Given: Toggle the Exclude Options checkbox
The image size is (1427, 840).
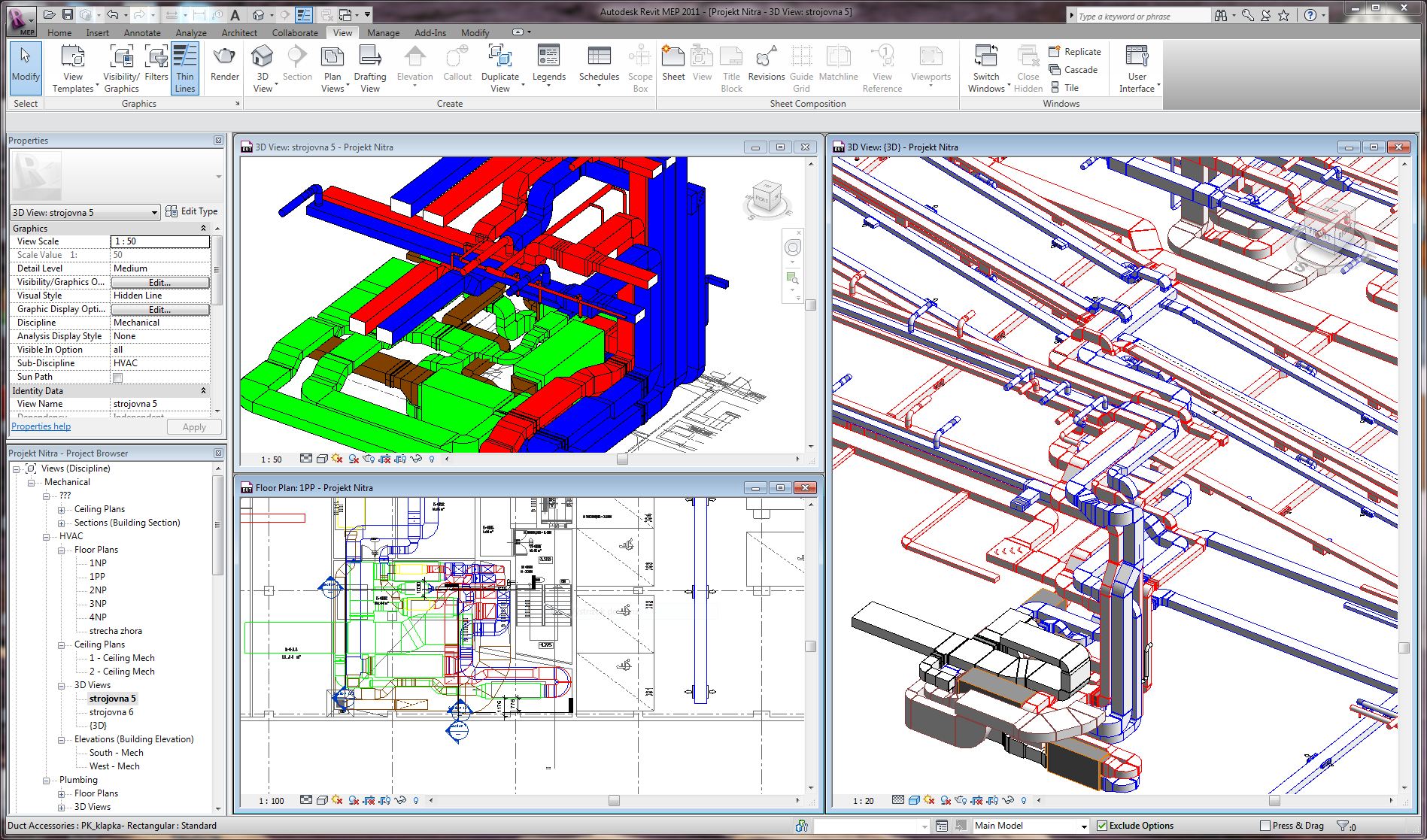Looking at the screenshot, I should pos(1102,826).
